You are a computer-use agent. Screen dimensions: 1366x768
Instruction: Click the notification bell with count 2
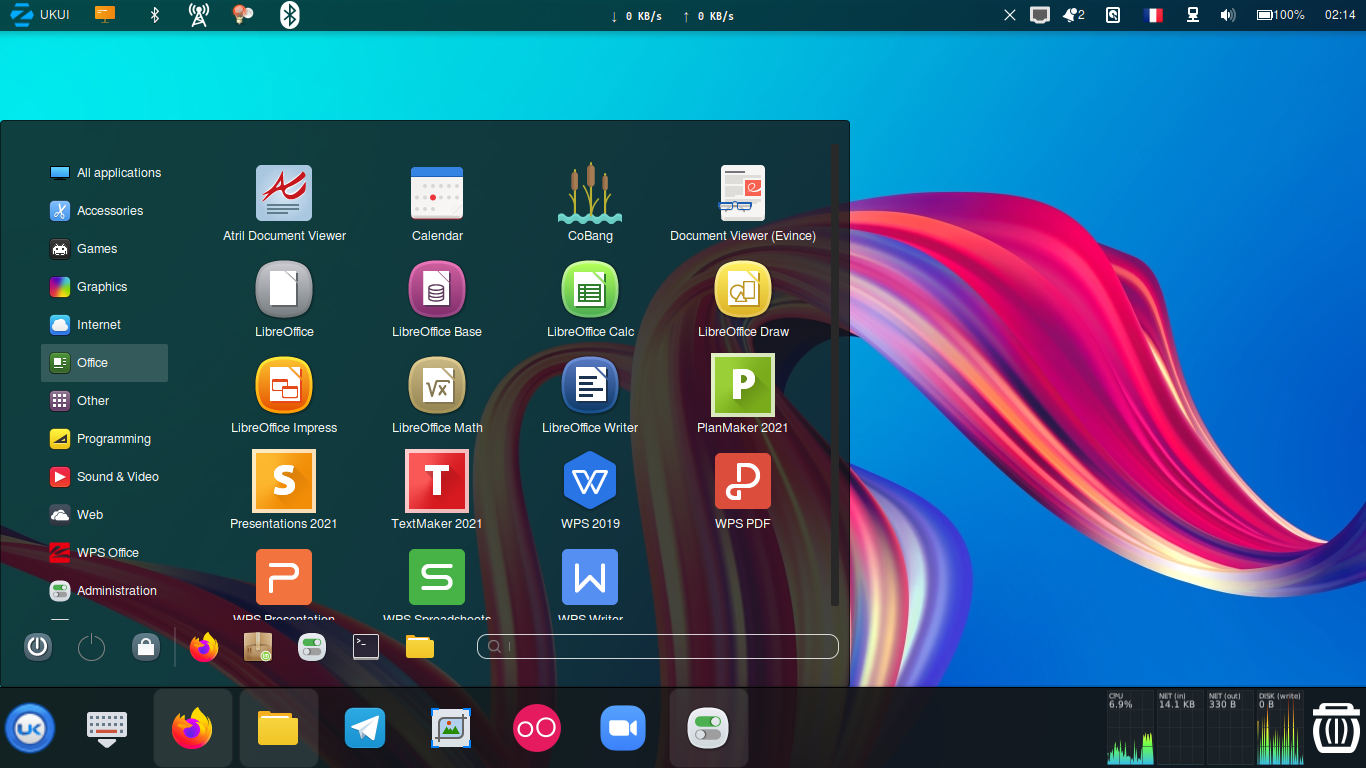[1074, 15]
